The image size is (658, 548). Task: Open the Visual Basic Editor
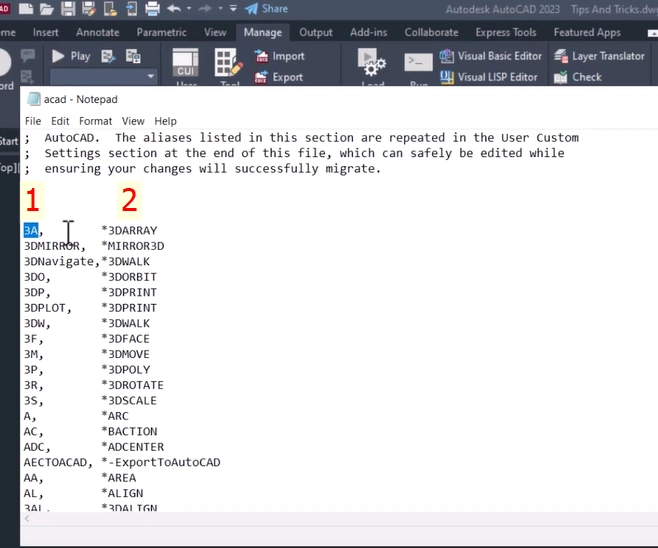491,56
